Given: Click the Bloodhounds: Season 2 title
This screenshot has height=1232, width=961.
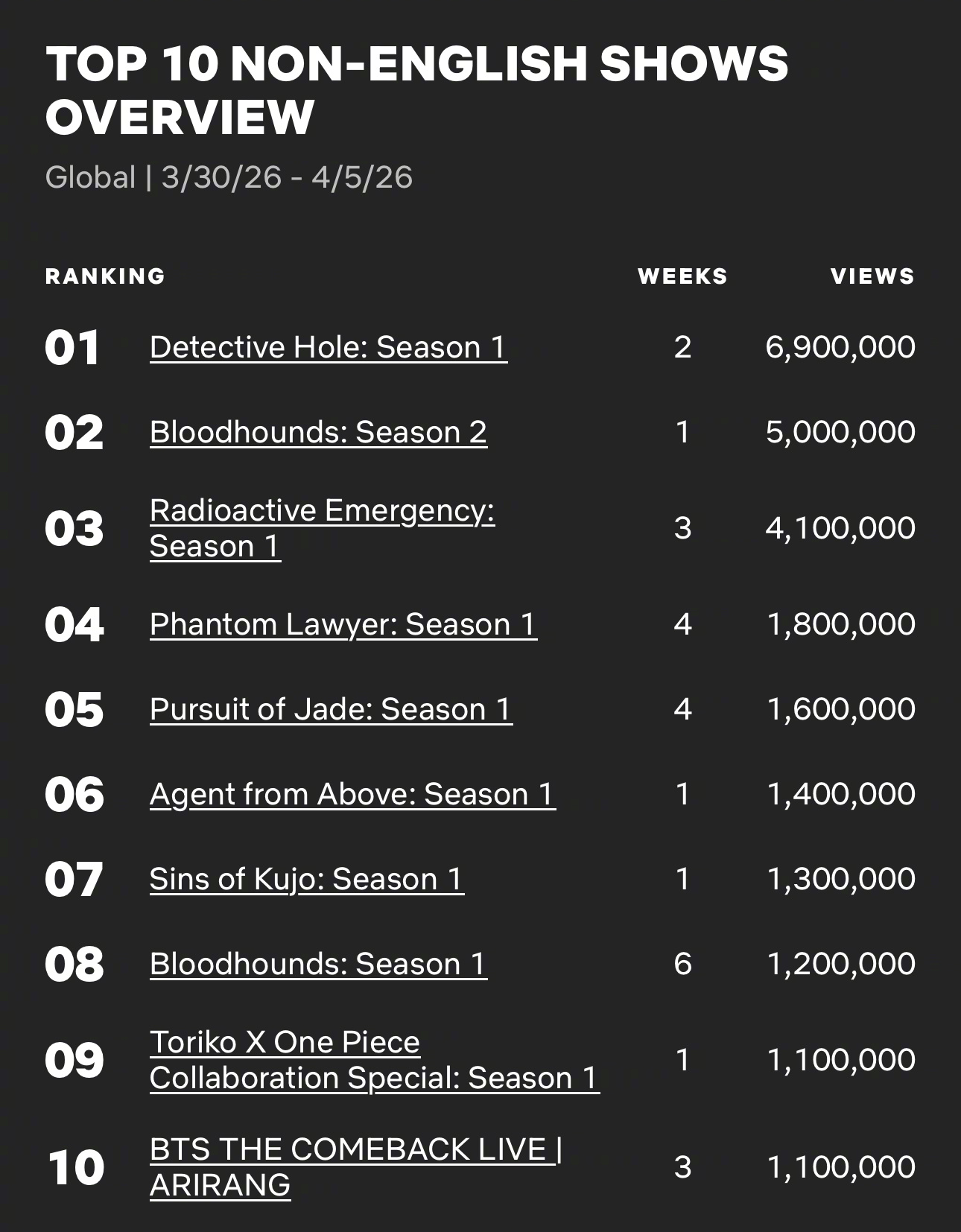Looking at the screenshot, I should (x=318, y=432).
